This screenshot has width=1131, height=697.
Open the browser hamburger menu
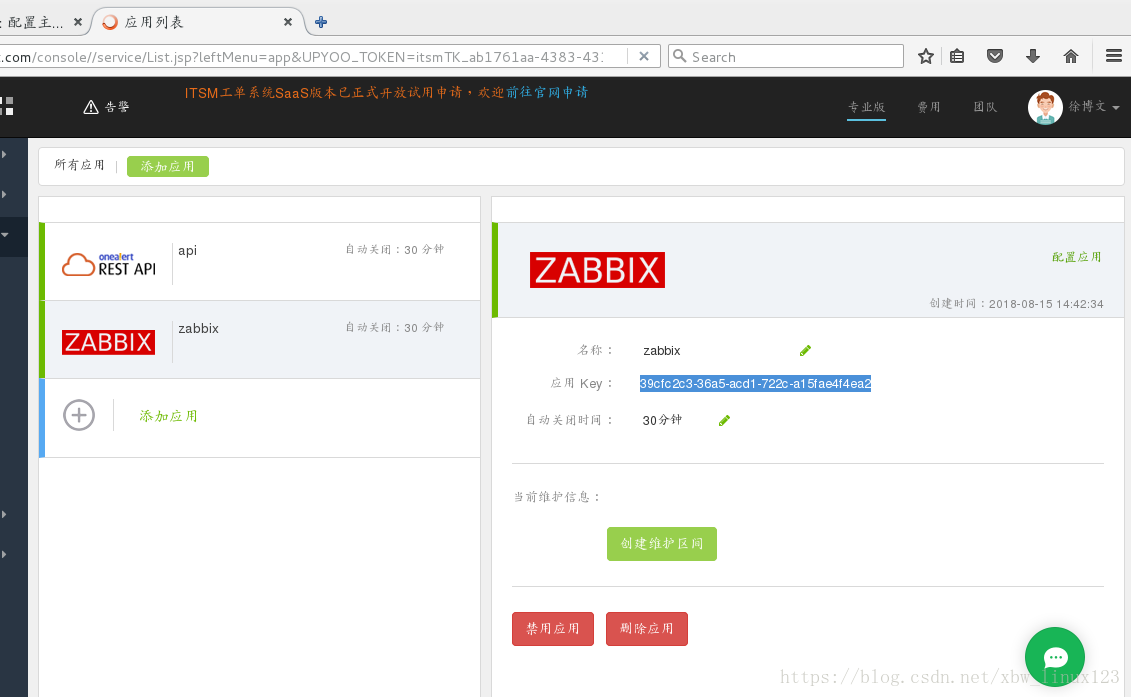tap(1114, 56)
